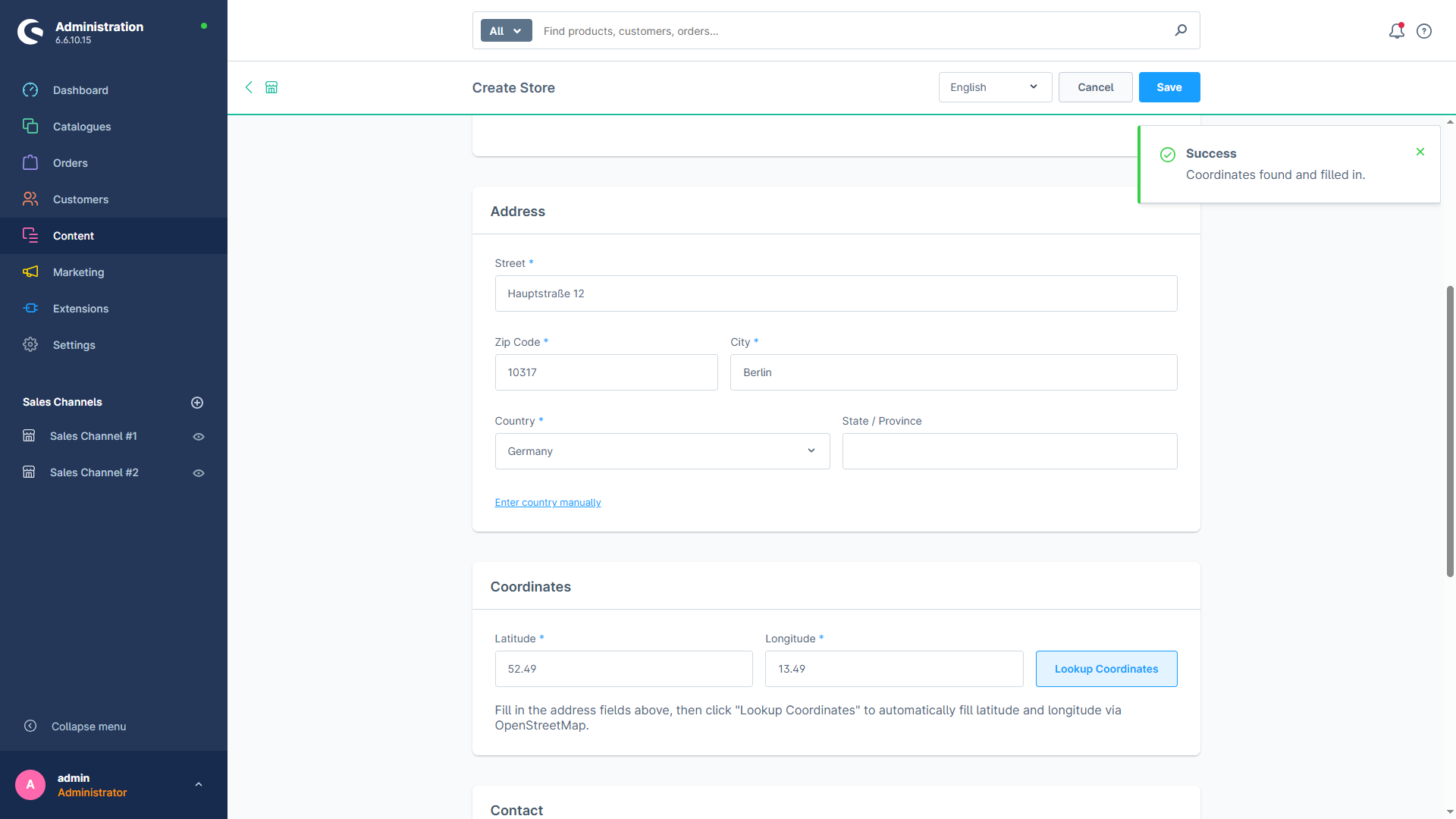Click the Enter country manually link

tap(548, 503)
